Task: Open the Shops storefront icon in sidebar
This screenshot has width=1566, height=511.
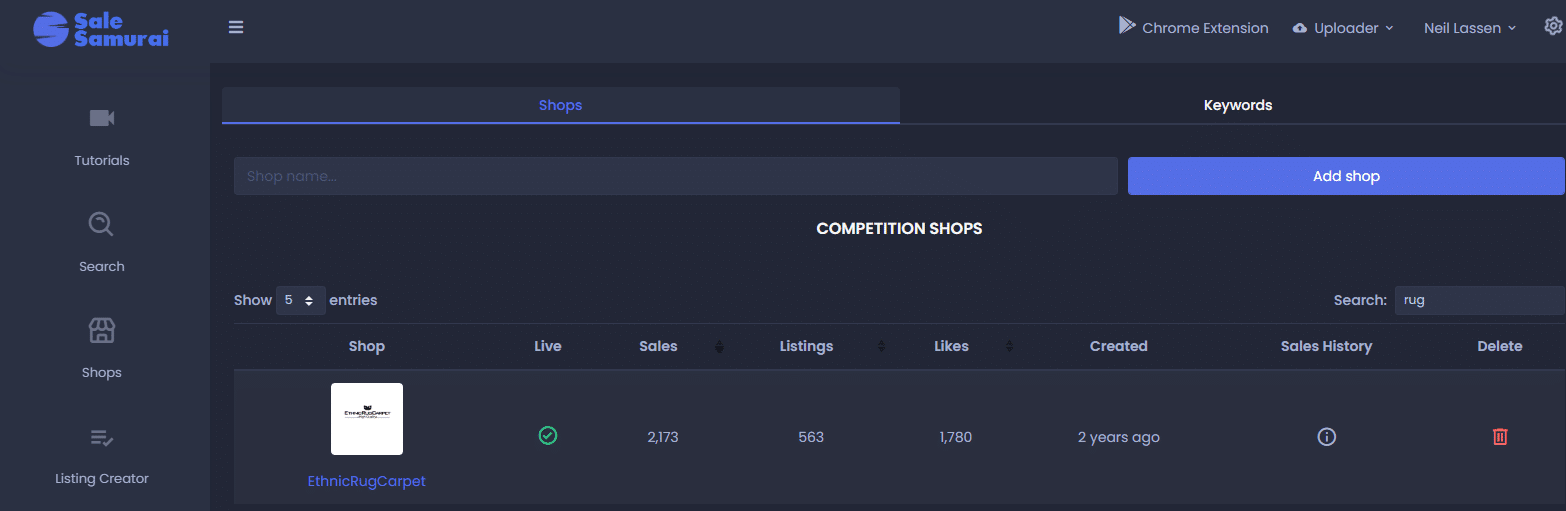Action: (x=102, y=330)
